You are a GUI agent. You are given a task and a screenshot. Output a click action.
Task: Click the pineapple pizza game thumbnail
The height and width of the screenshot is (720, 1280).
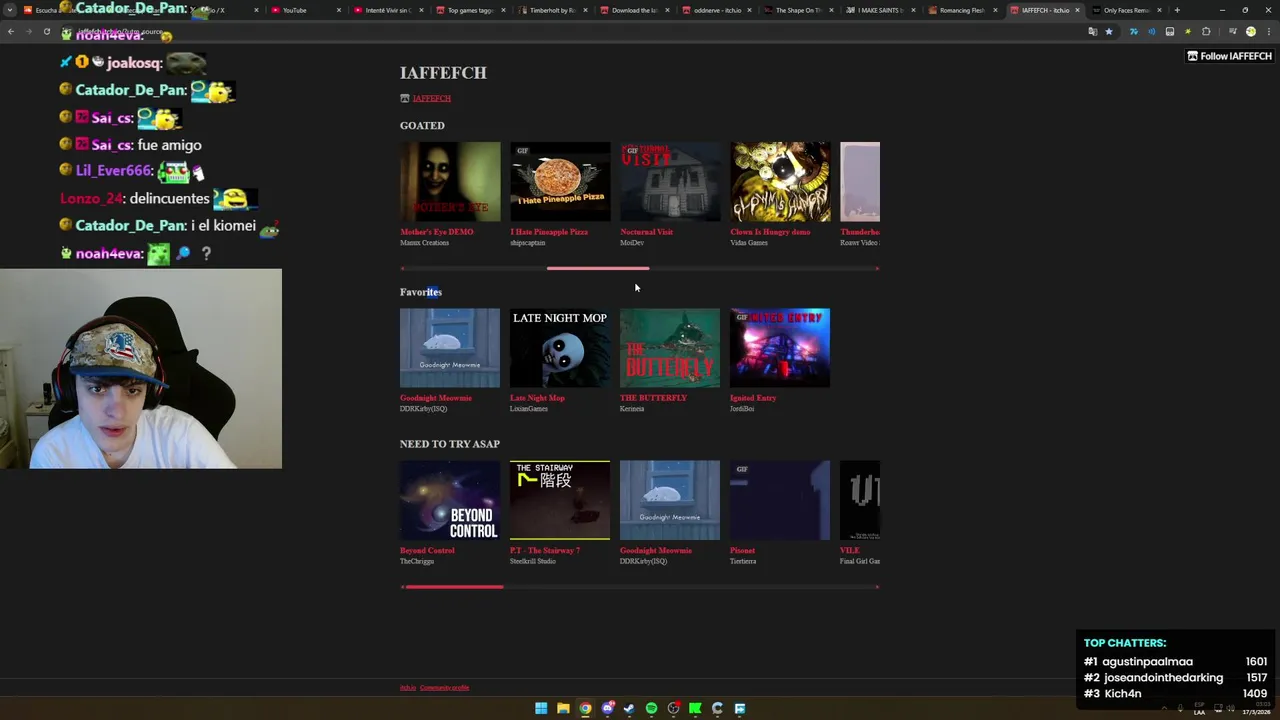click(x=560, y=182)
